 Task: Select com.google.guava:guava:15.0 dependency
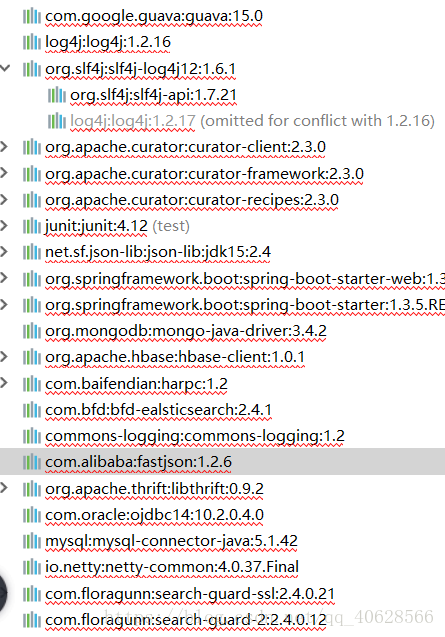(x=154, y=16)
